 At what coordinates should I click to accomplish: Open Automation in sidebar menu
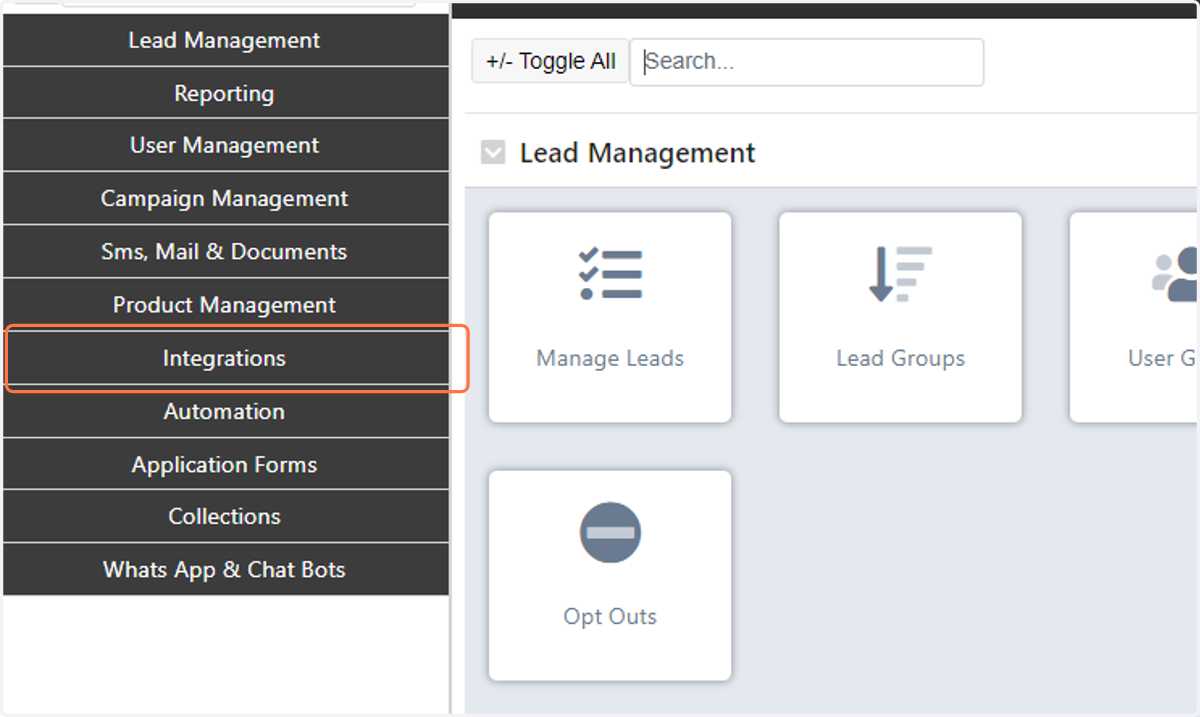(x=225, y=411)
